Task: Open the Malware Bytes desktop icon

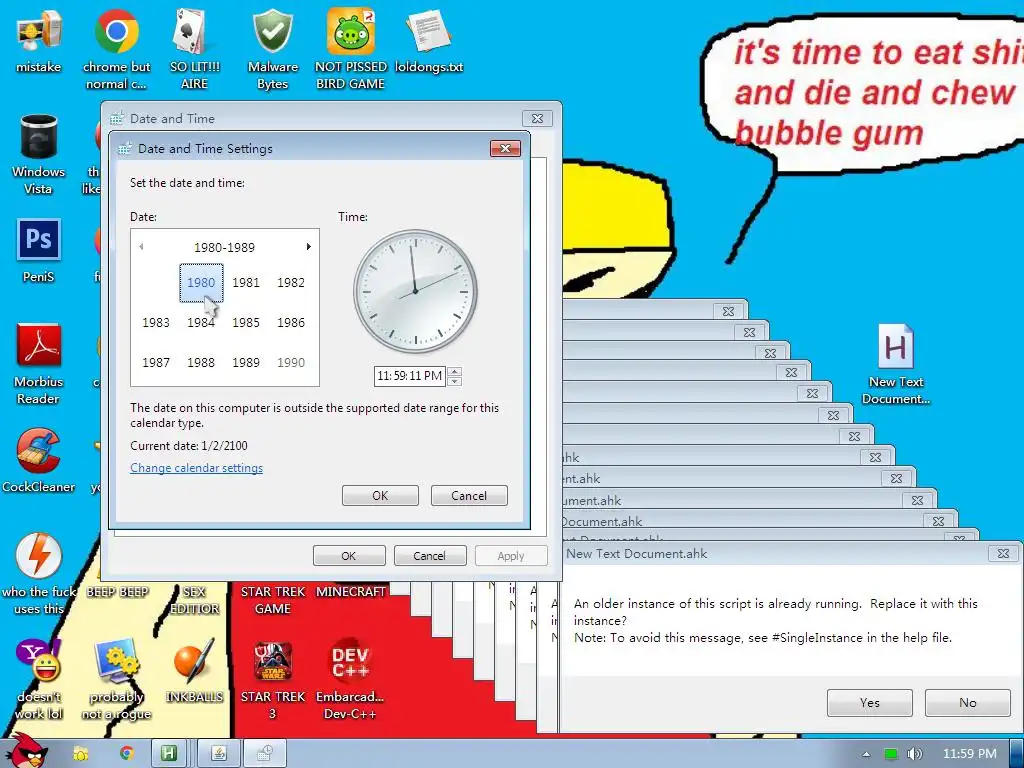Action: [x=272, y=49]
